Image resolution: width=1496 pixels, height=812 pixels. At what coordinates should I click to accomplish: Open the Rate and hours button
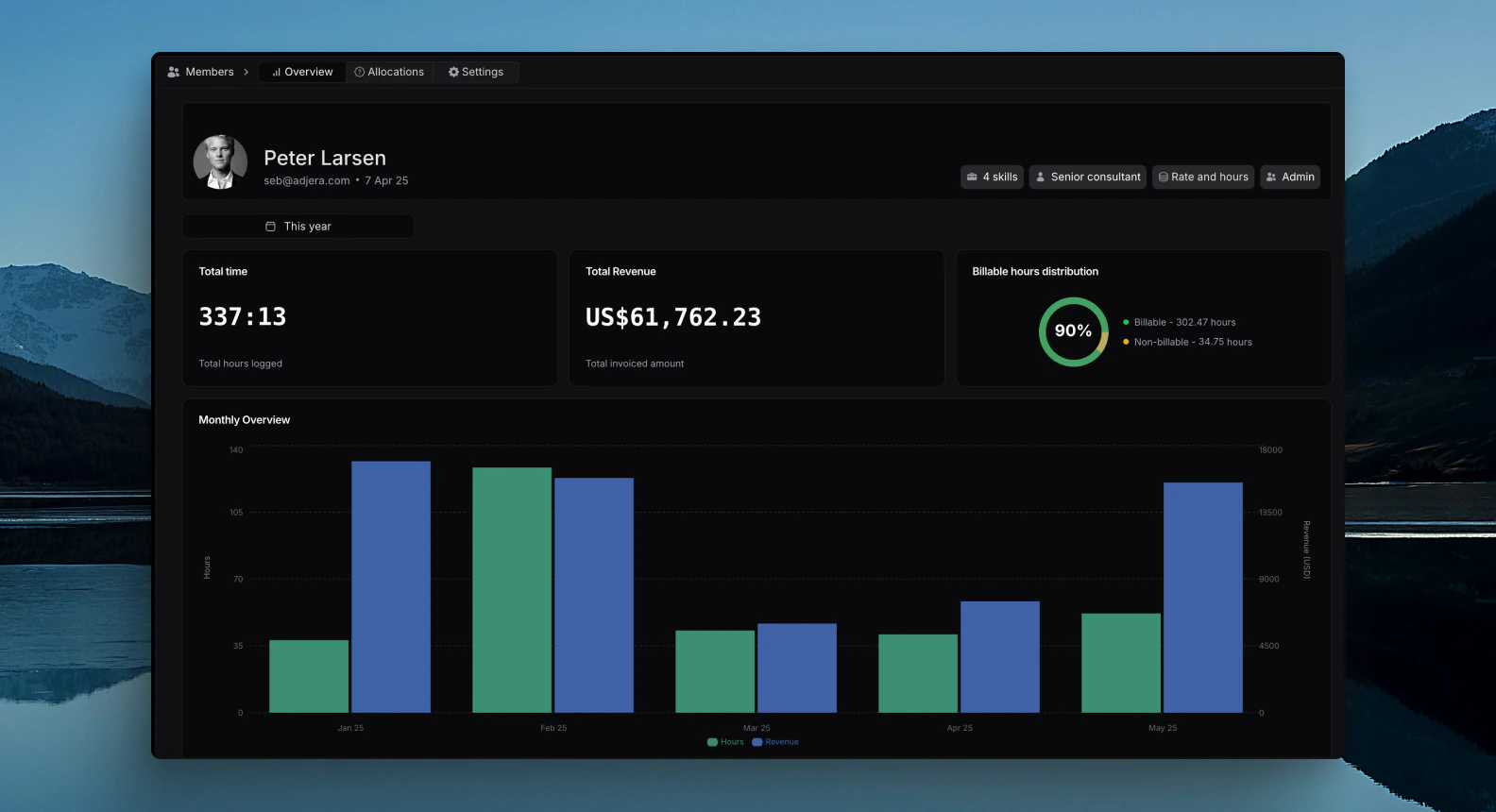pos(1203,177)
